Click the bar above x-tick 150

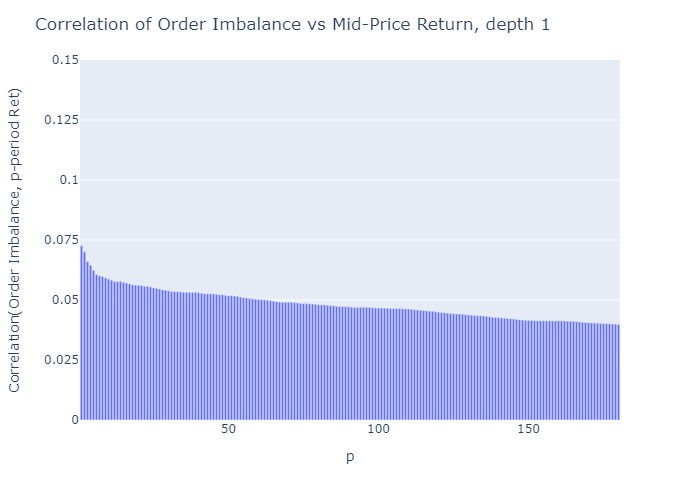pos(529,372)
